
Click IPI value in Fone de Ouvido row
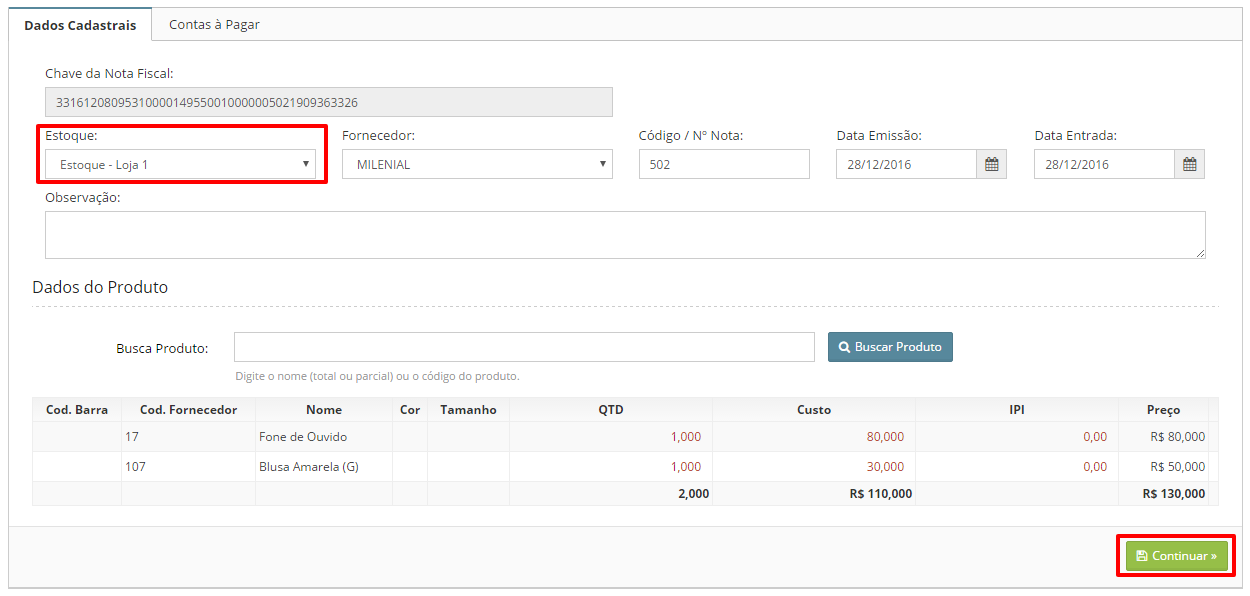tap(1095, 437)
